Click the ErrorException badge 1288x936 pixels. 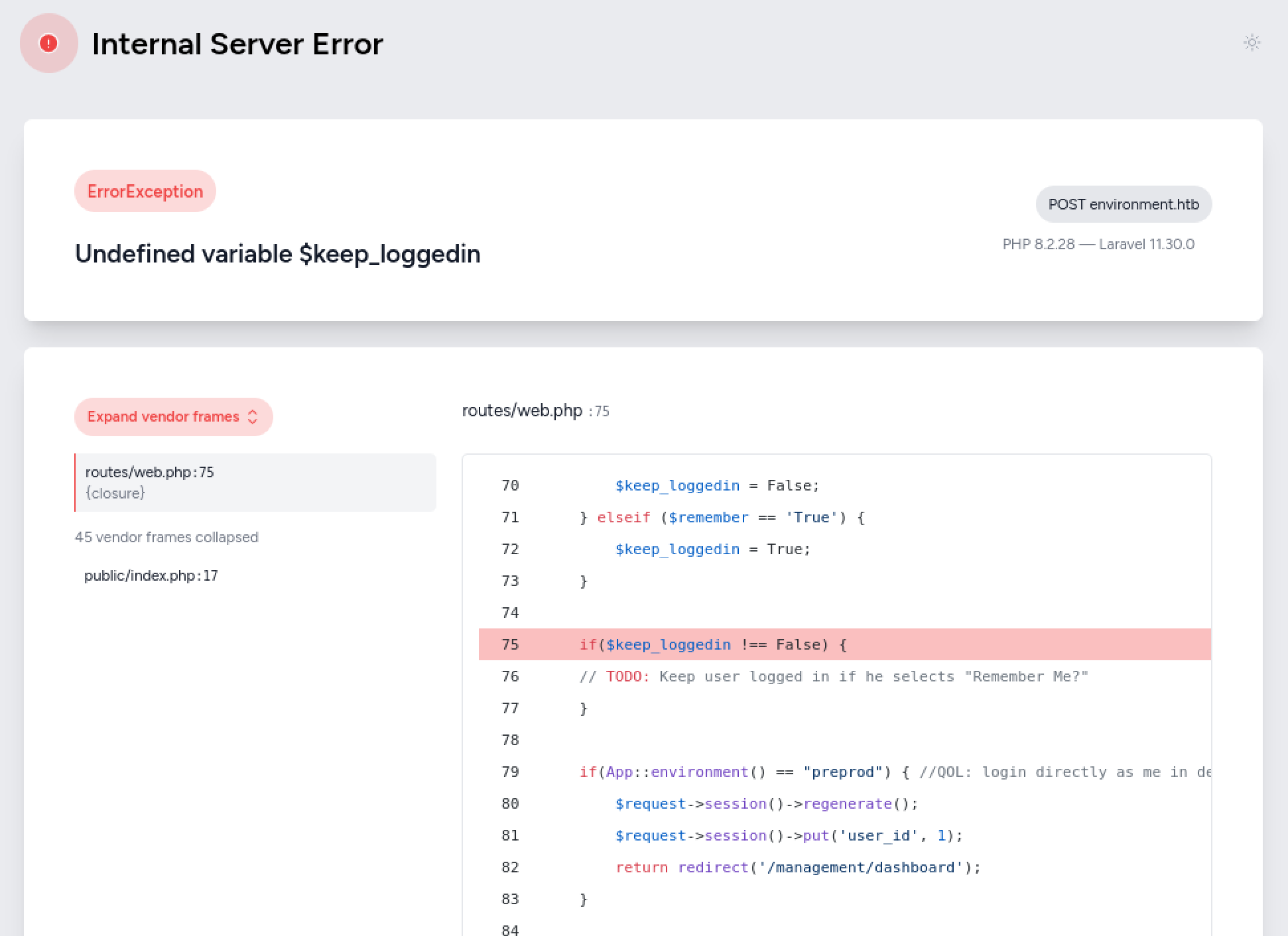[x=145, y=192]
